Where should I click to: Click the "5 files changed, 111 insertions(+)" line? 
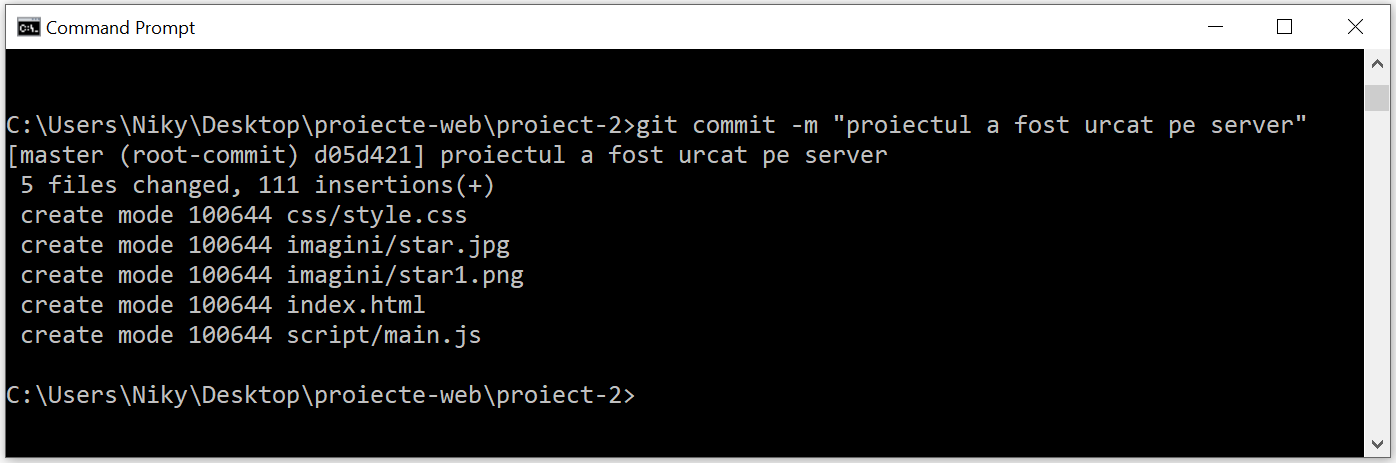pos(257,186)
